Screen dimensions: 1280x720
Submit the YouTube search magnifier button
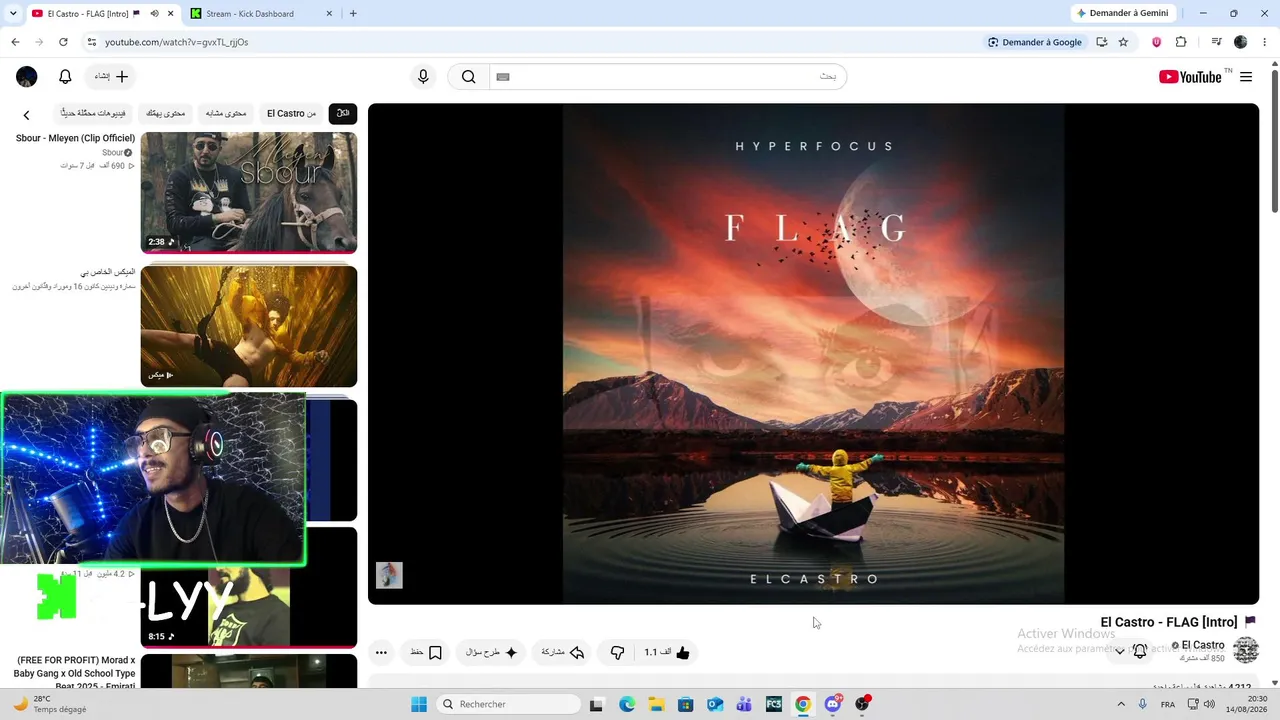tap(468, 77)
